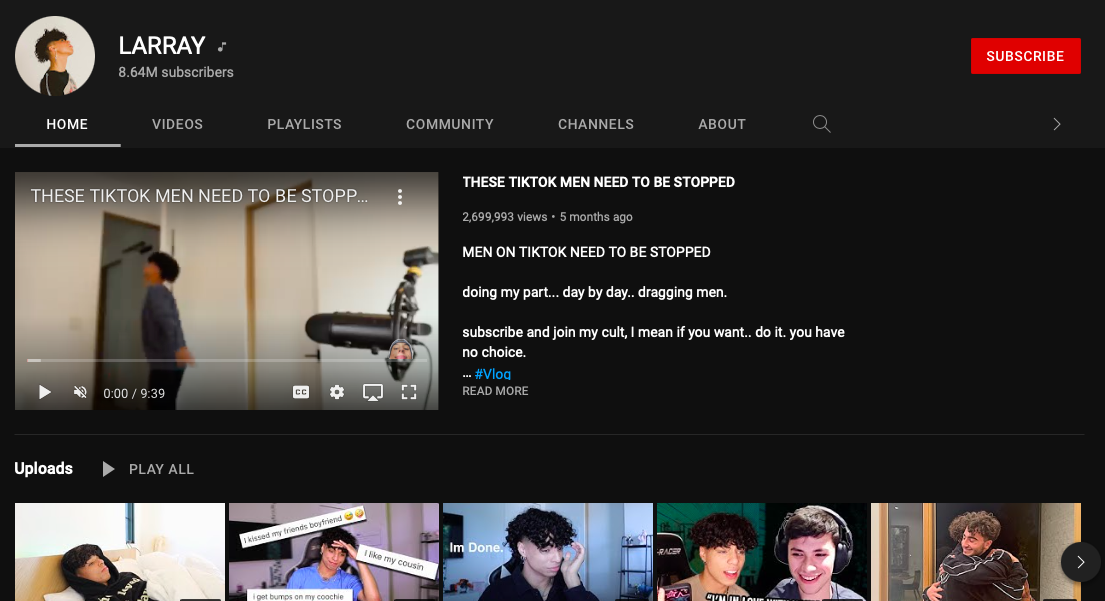
Task: Open the 'Im Done.' upload thumbnail
Action: click(548, 552)
